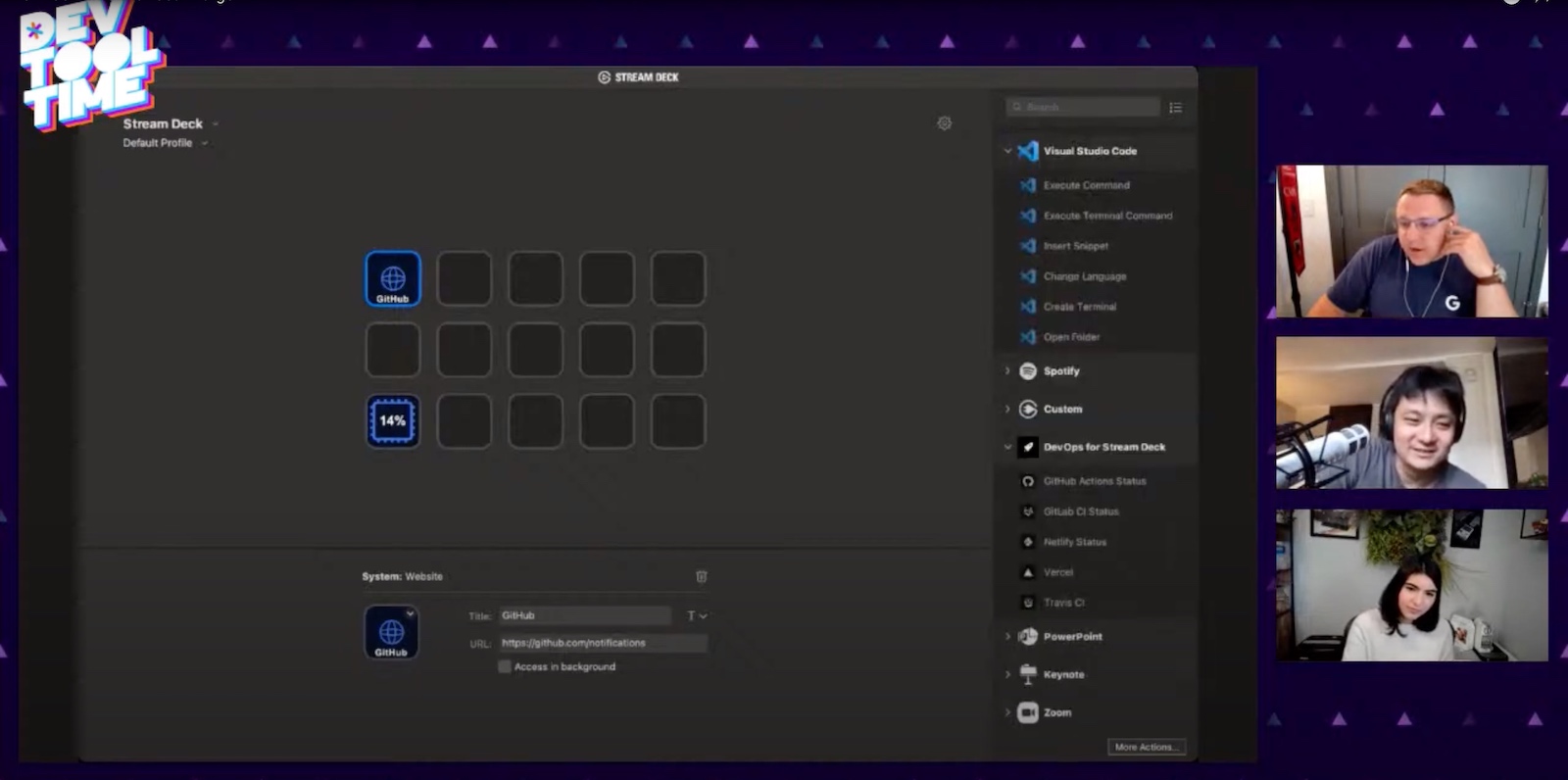Click the Execute Command VS Code icon
Viewport: 1568px width, 780px height.
tap(1028, 185)
